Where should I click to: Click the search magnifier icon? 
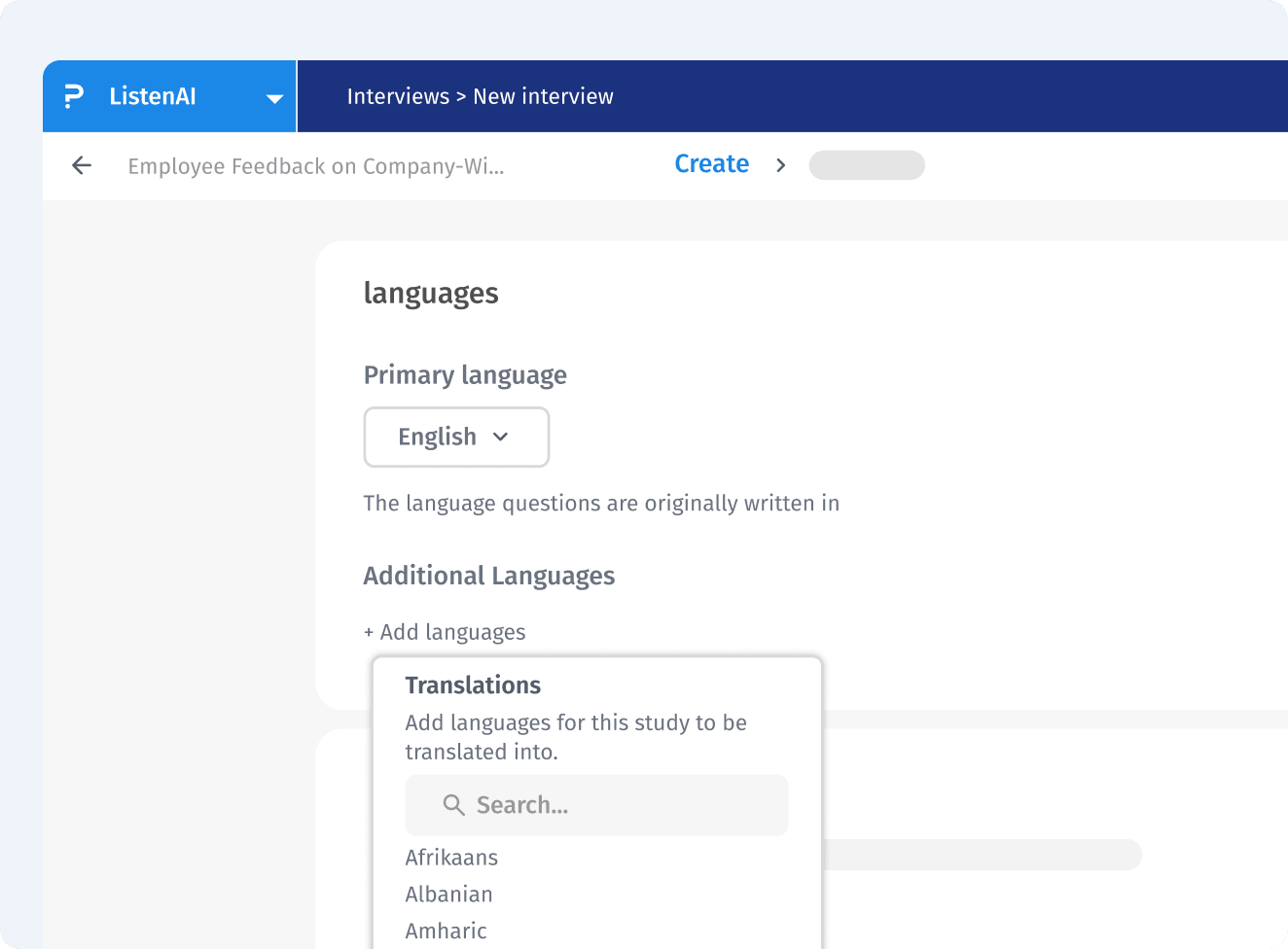point(453,805)
